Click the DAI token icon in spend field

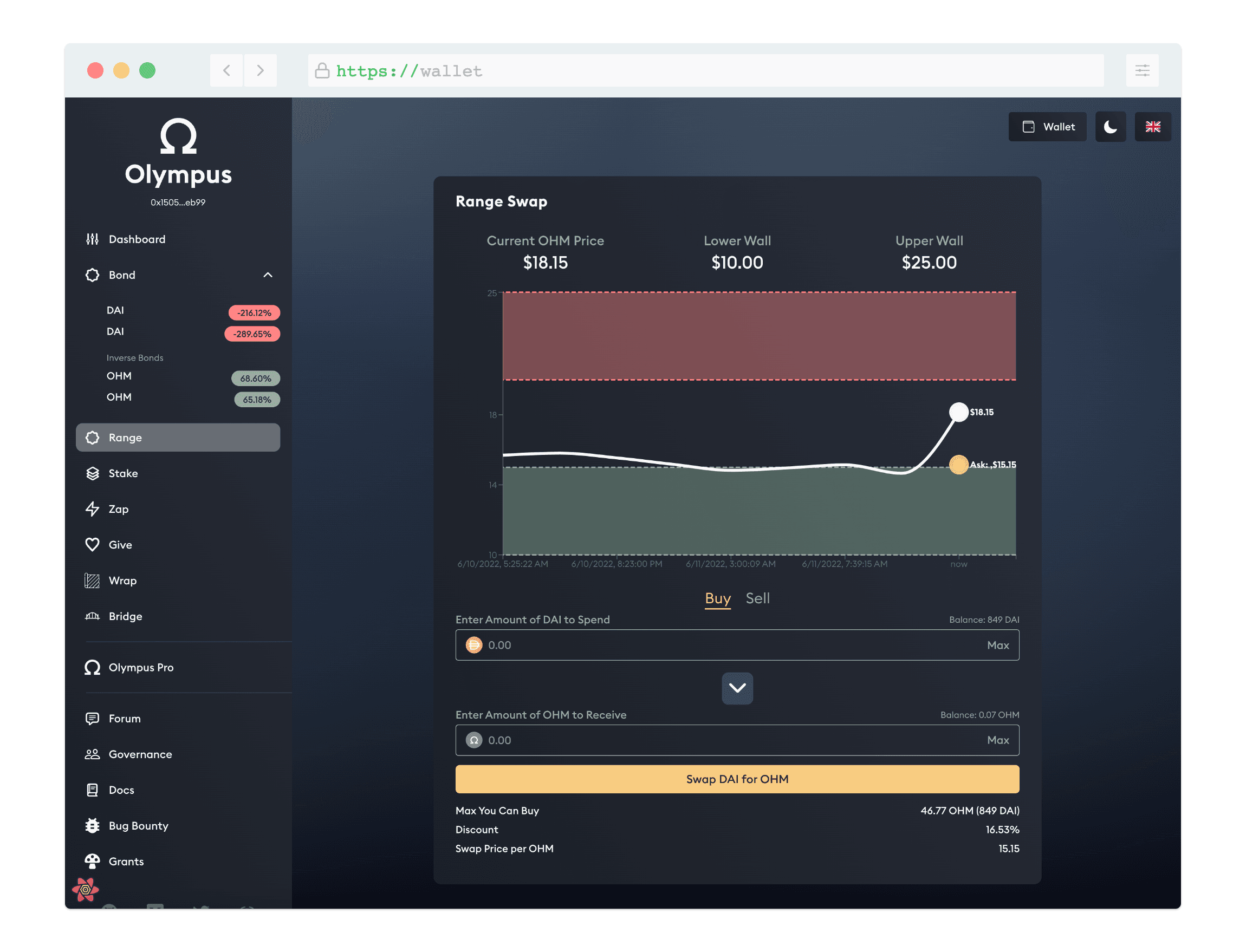click(474, 645)
